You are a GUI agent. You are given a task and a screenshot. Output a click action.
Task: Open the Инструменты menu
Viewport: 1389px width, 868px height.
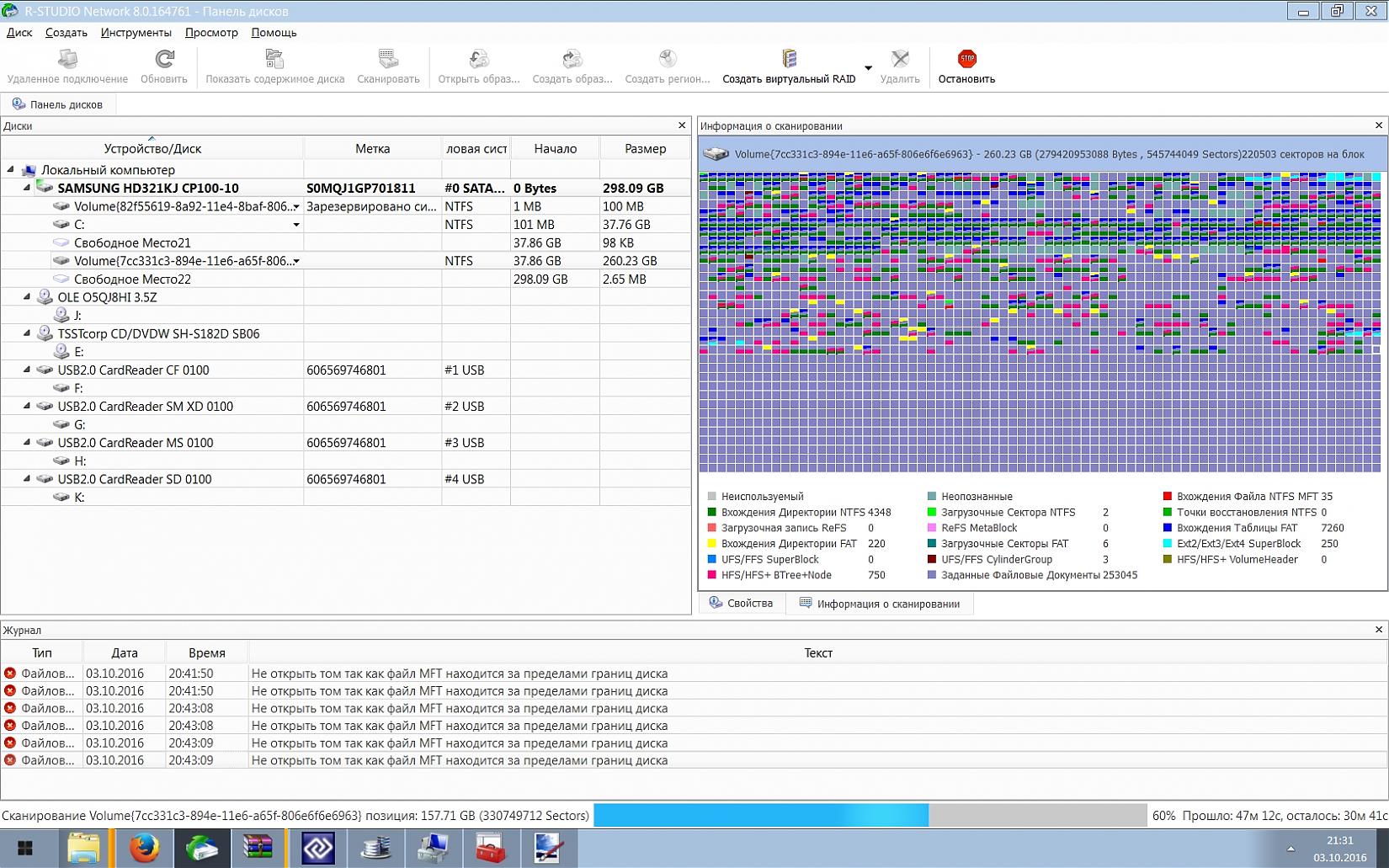pos(136,32)
